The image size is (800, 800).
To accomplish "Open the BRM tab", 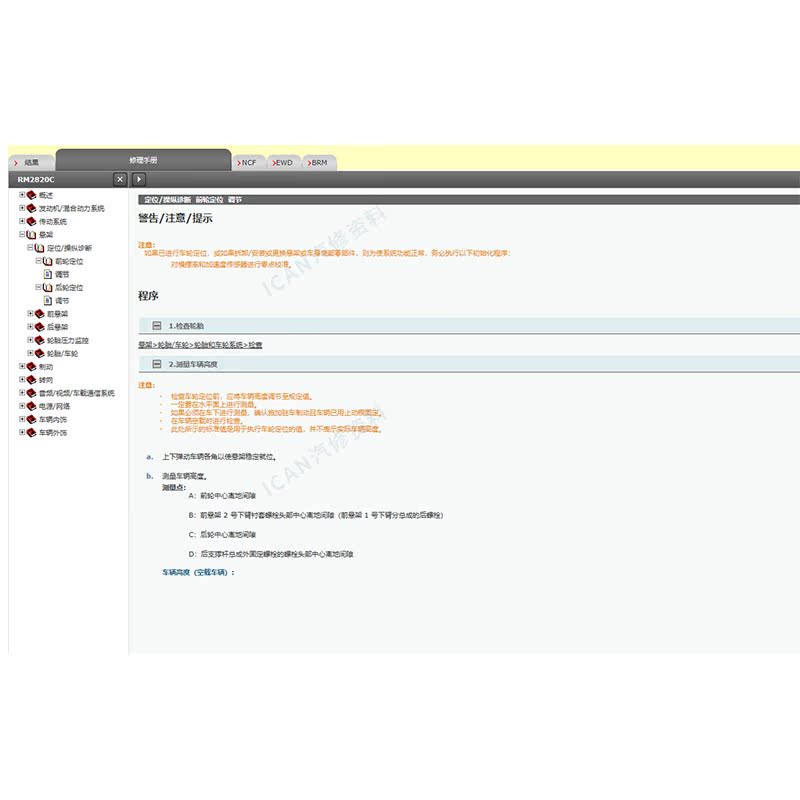I will pos(319,163).
